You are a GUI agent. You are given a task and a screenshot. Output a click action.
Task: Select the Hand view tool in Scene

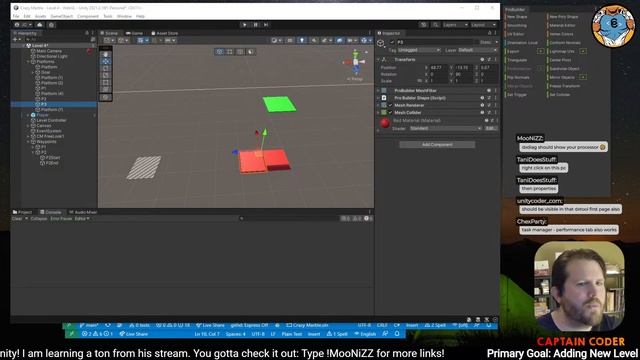(106, 54)
